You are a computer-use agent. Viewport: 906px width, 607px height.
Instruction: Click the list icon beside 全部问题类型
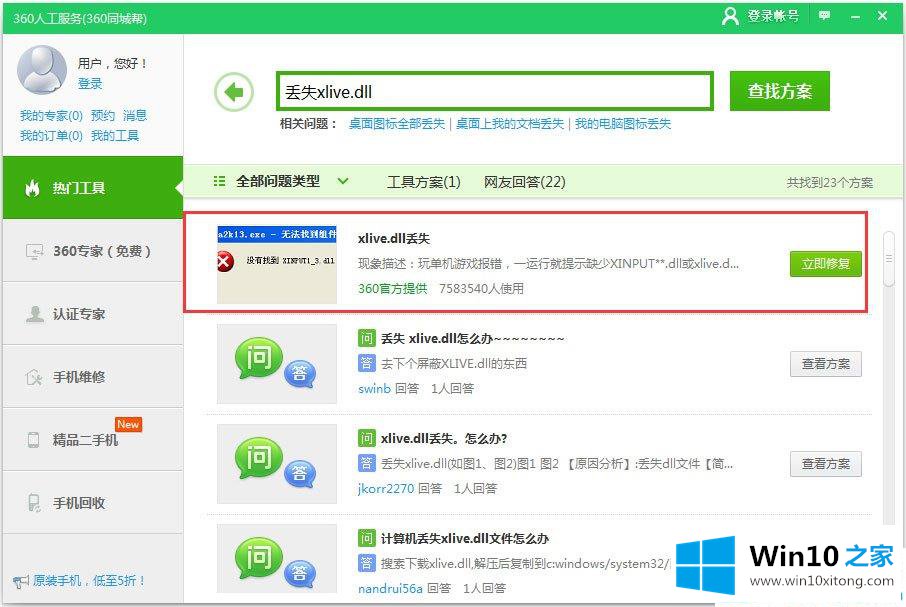(219, 181)
